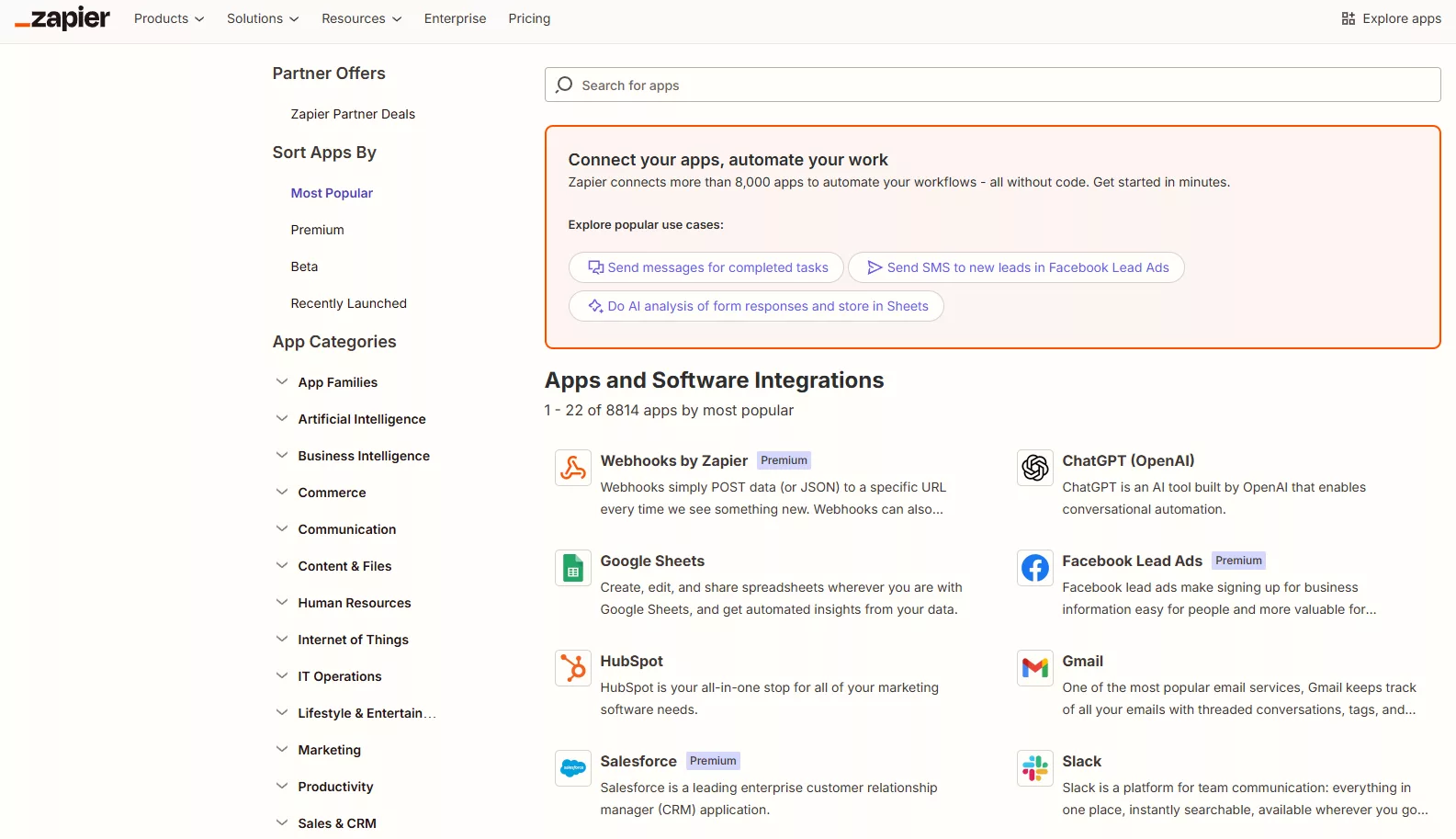Click the Explore apps button

pyautogui.click(x=1391, y=18)
